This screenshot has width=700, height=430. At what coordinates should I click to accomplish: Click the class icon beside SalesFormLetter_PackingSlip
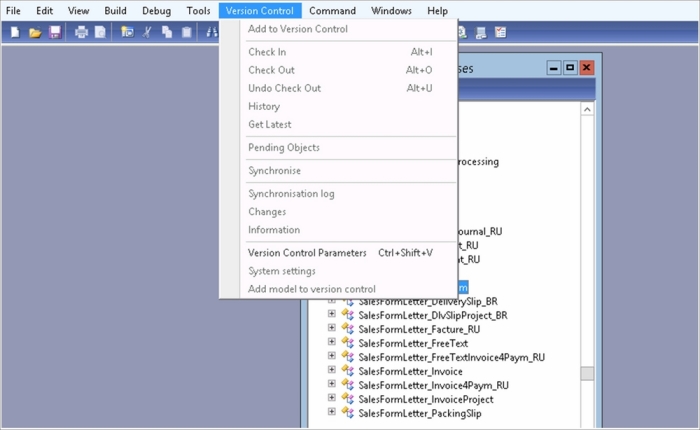point(348,413)
